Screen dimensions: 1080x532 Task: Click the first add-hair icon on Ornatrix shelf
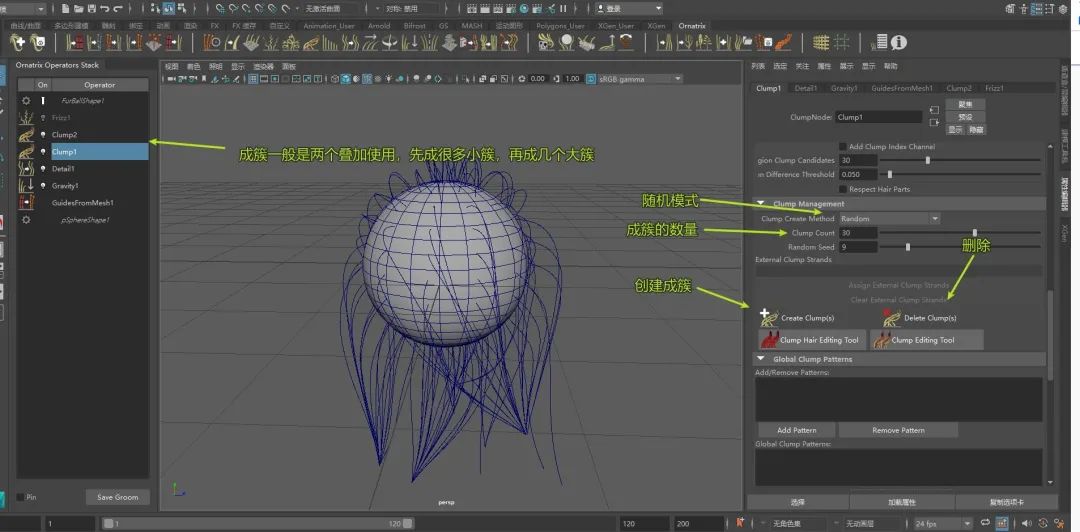(x=17, y=42)
